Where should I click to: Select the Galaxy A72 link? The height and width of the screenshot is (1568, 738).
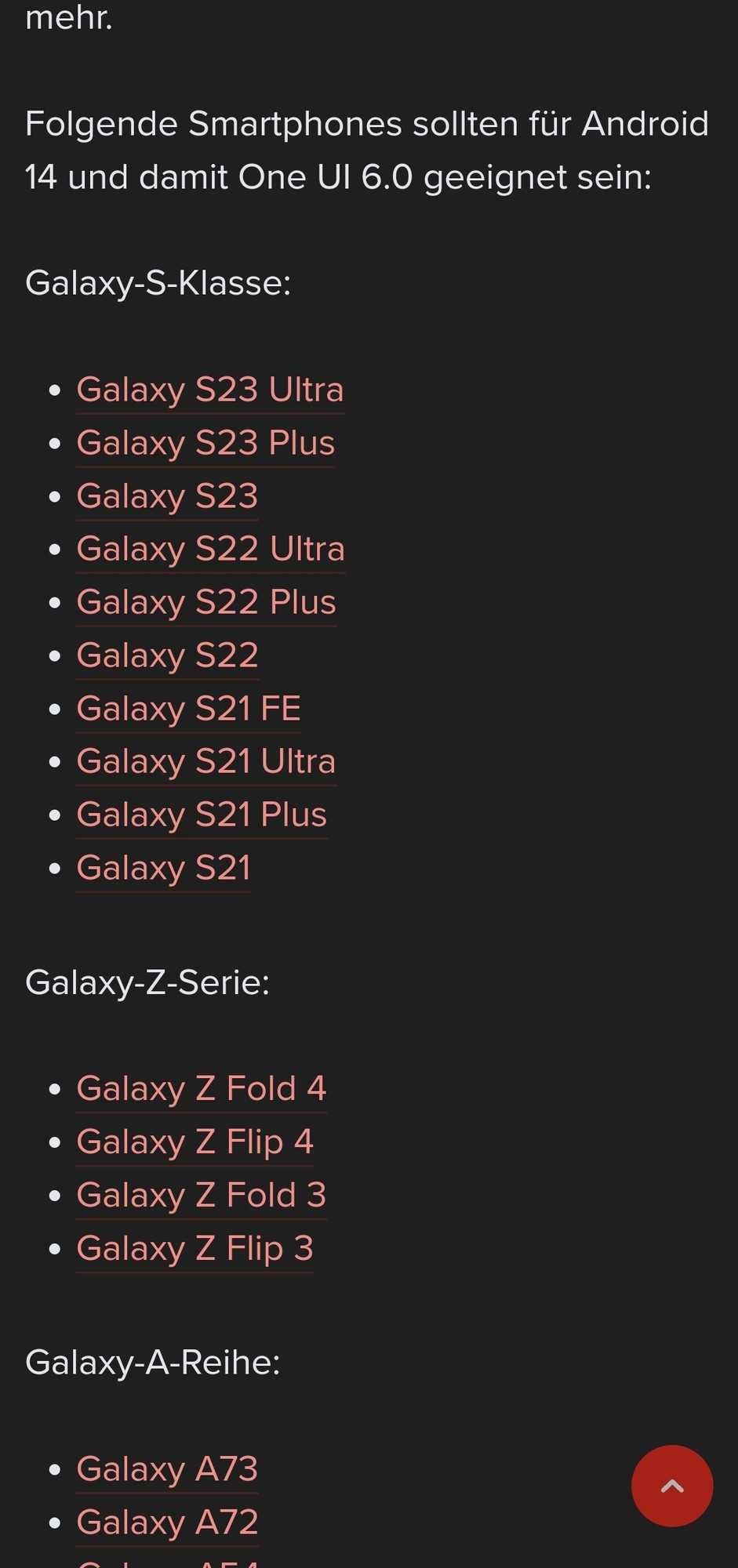[167, 1522]
